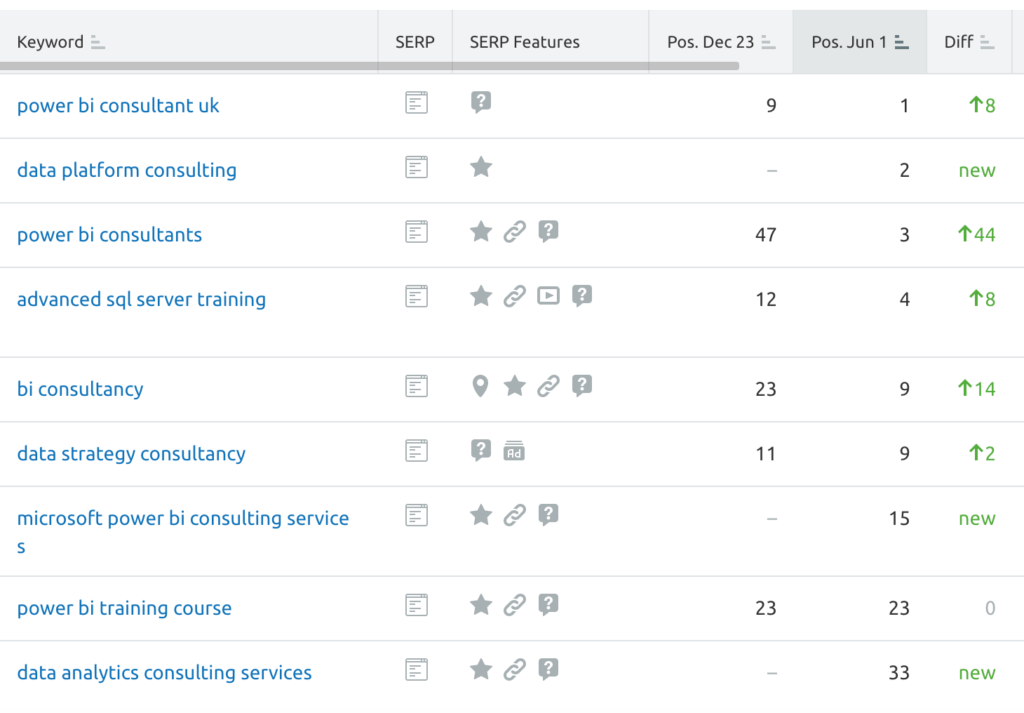Click Diff value 2 for data strategy consultancy
Viewport: 1024px width, 713px height.
click(982, 453)
